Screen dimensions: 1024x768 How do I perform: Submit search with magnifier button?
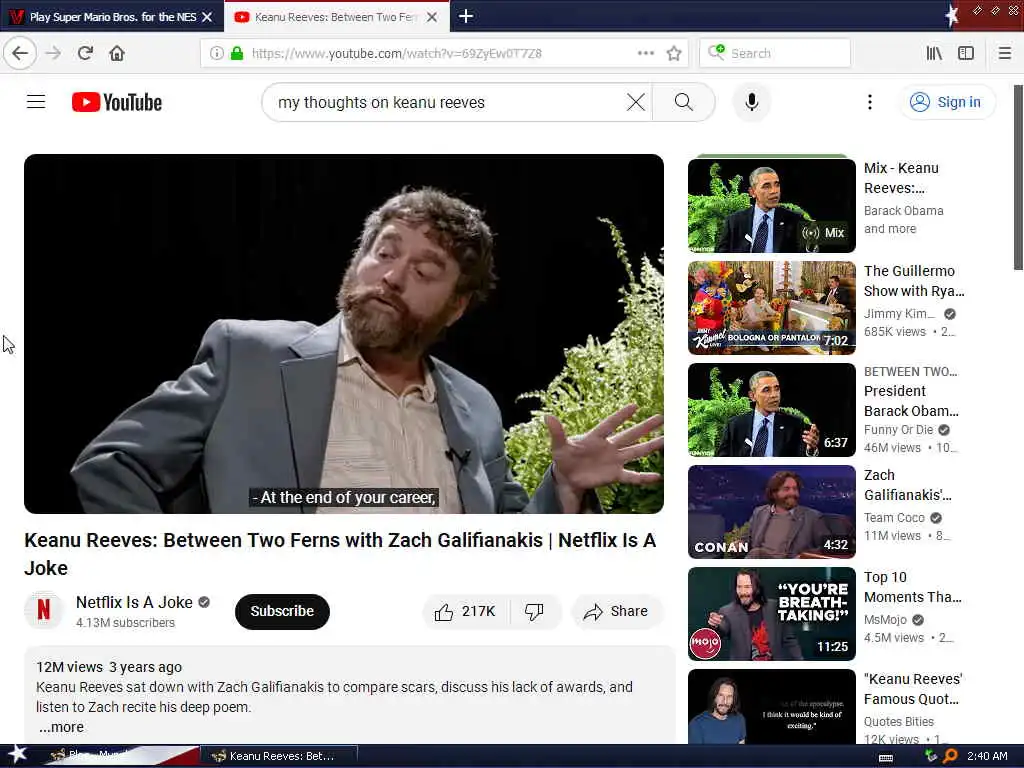pos(684,103)
